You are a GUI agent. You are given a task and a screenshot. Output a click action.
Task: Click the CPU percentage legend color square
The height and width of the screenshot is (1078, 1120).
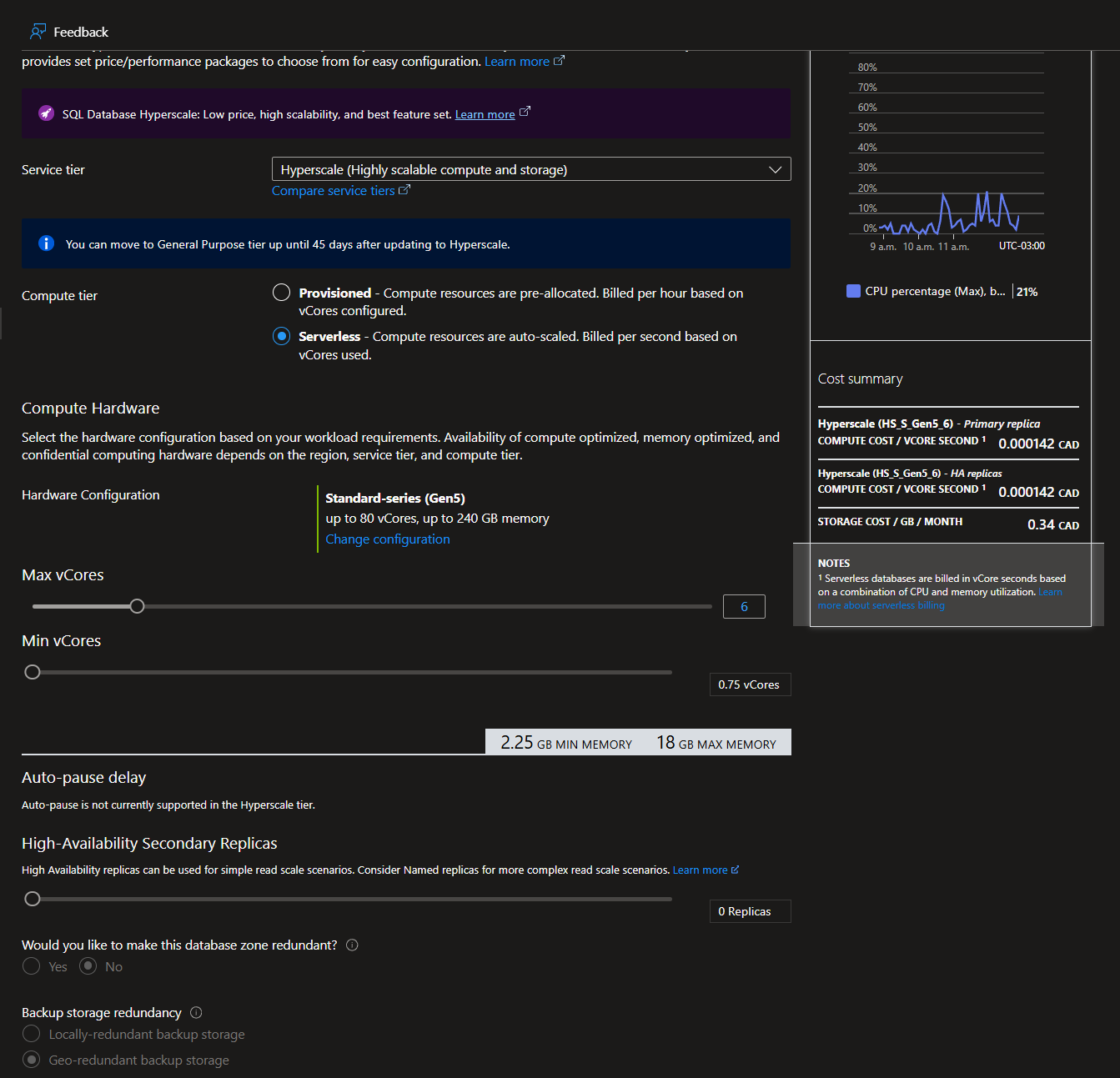(853, 291)
